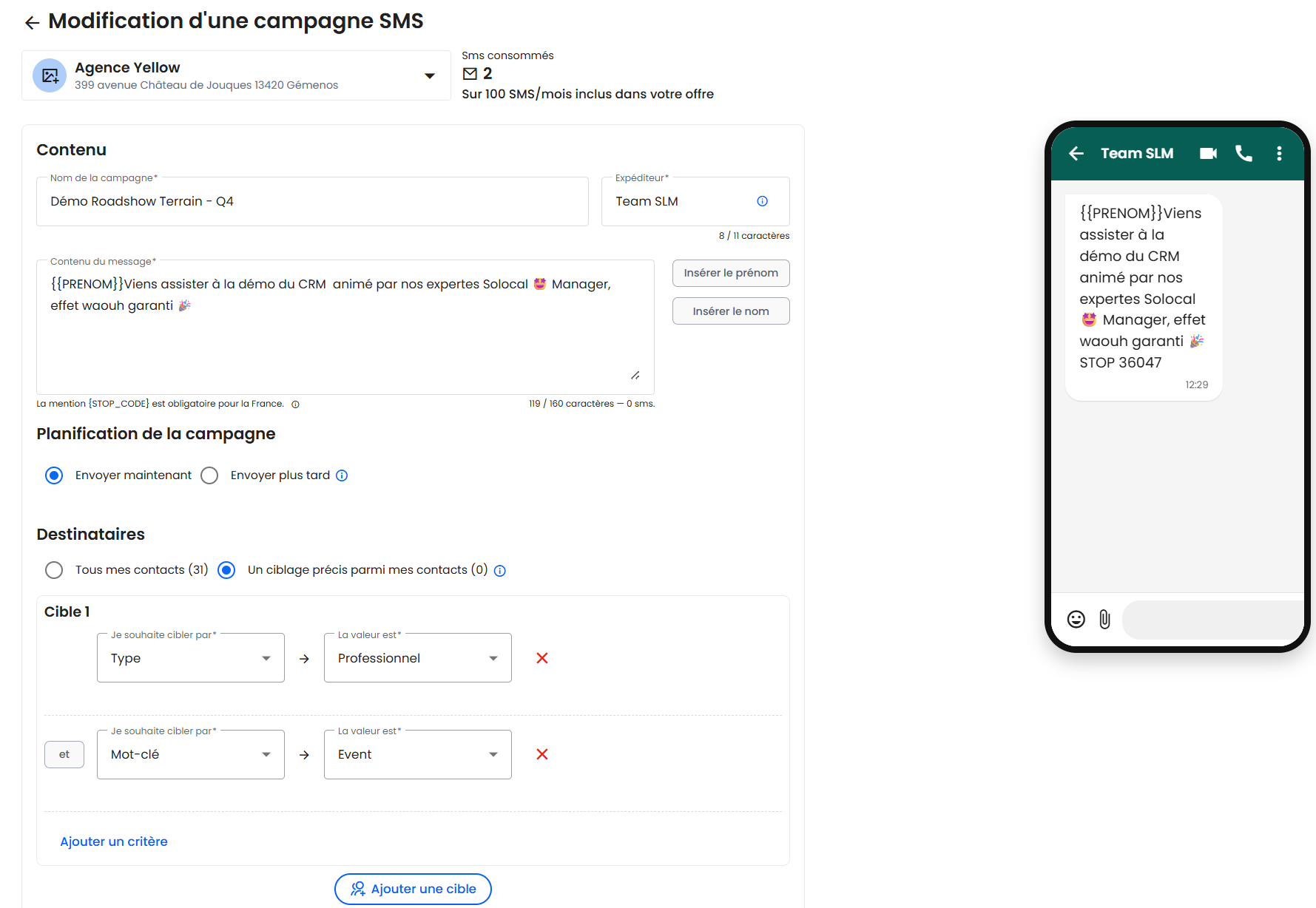
Task: Open the Event value dropdown
Action: click(417, 754)
